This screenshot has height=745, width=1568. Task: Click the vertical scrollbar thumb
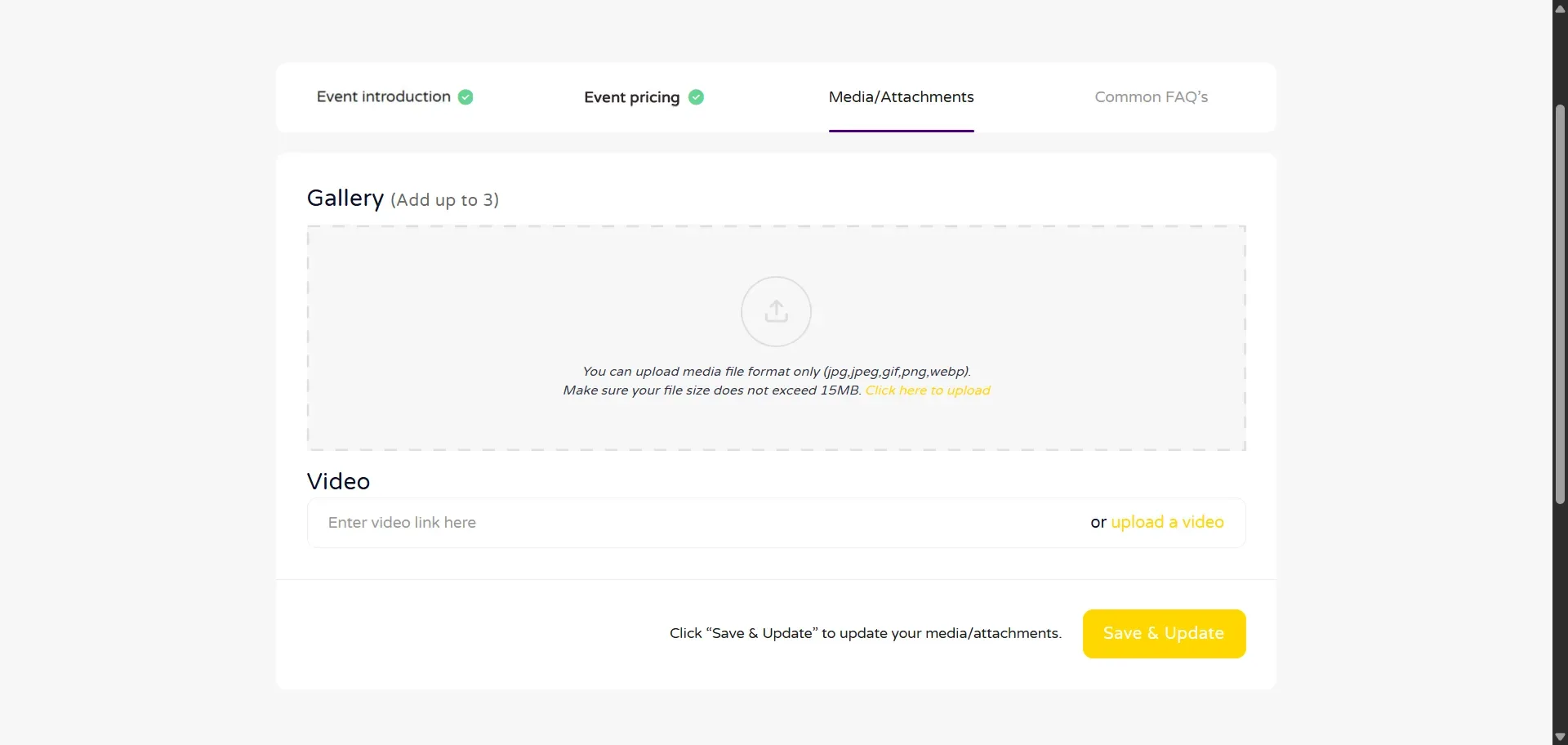pos(1560,302)
